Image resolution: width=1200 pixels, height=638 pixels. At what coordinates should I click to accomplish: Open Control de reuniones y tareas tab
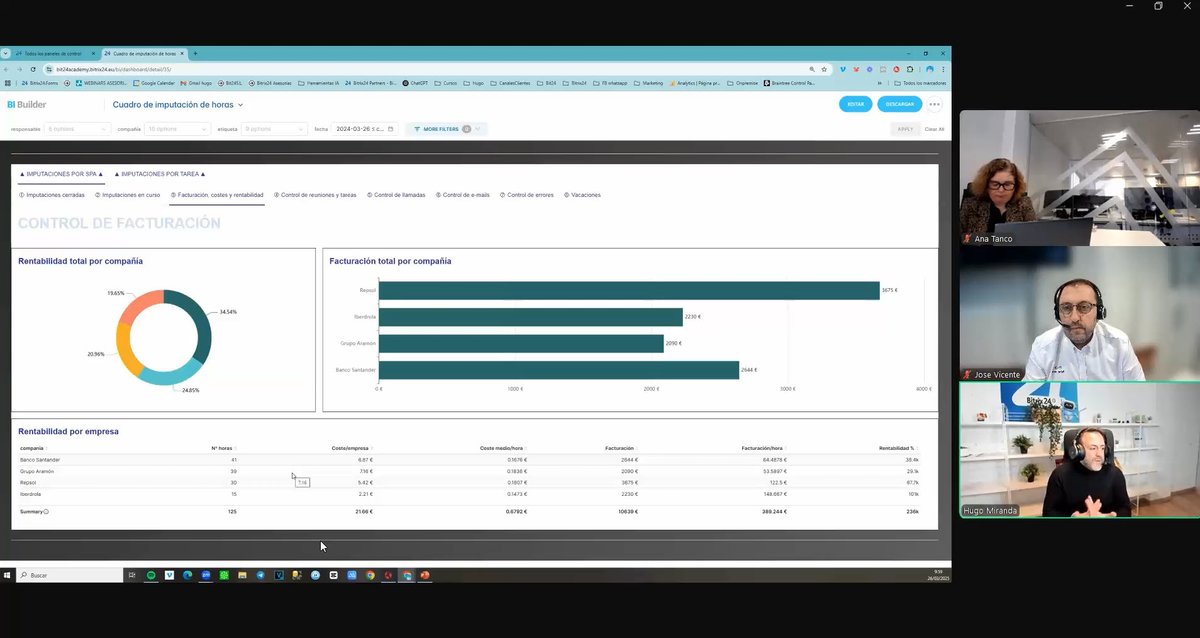pyautogui.click(x=315, y=195)
